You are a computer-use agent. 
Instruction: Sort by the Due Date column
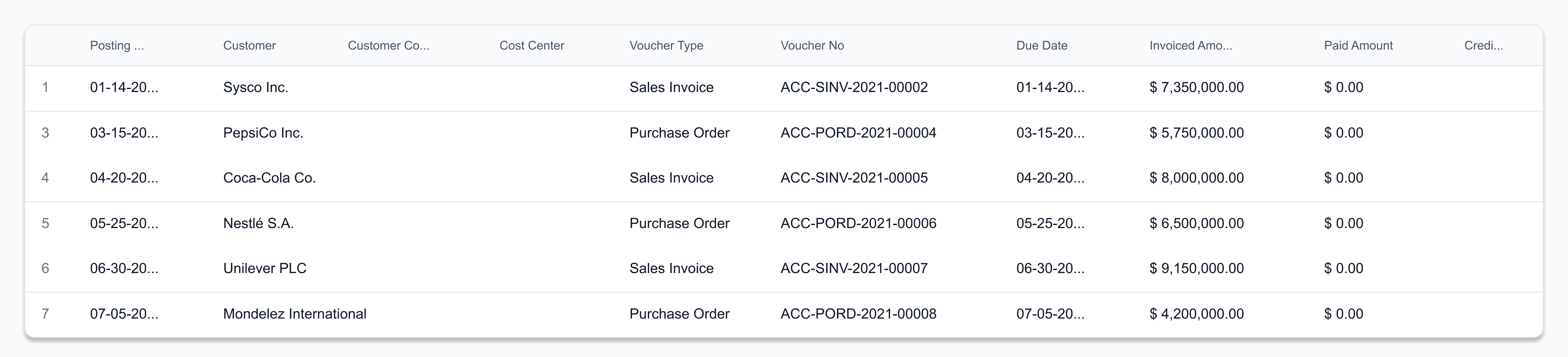[x=1041, y=45]
